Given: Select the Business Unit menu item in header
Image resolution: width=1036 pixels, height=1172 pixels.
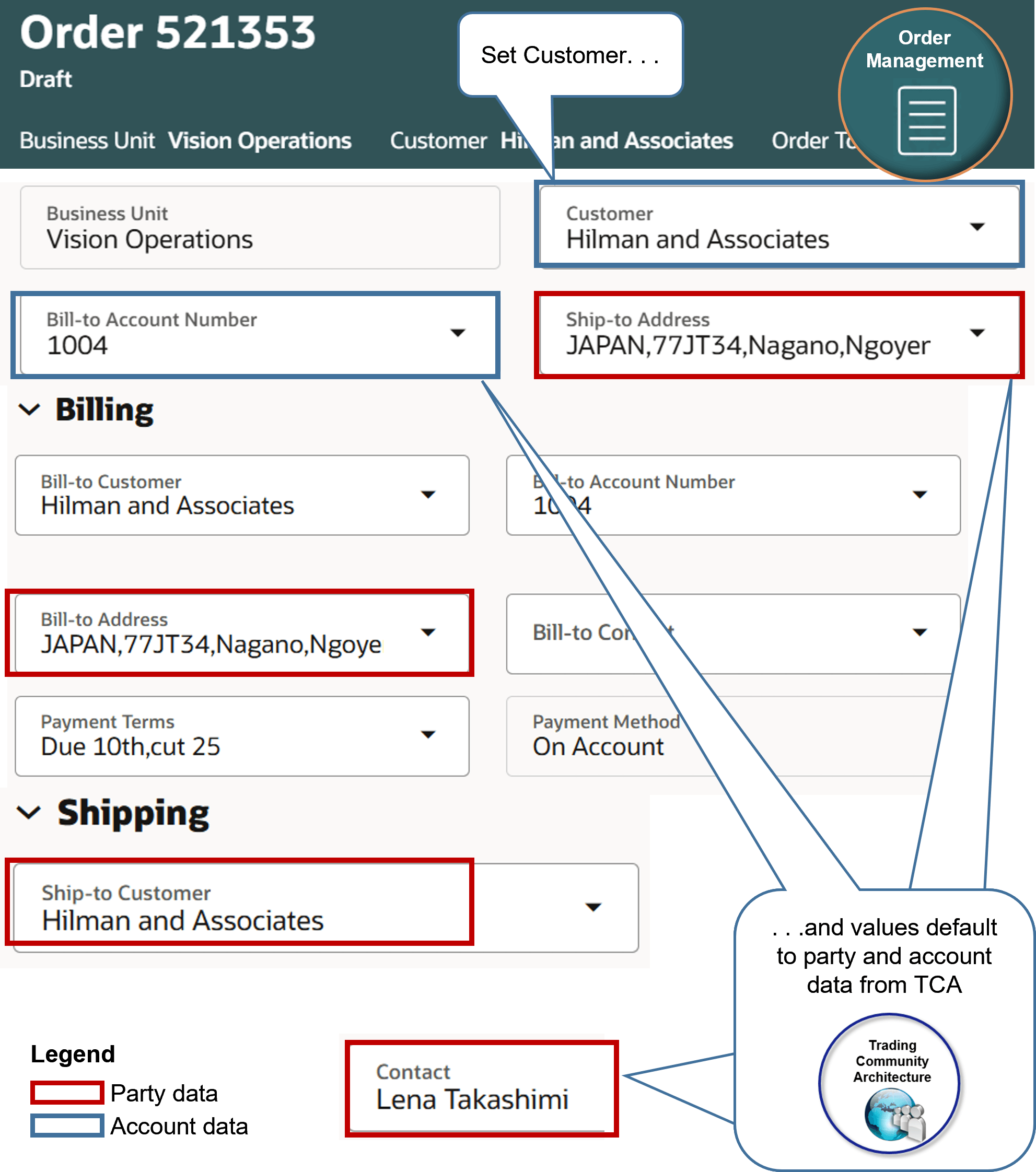Looking at the screenshot, I should pyautogui.click(x=87, y=140).
